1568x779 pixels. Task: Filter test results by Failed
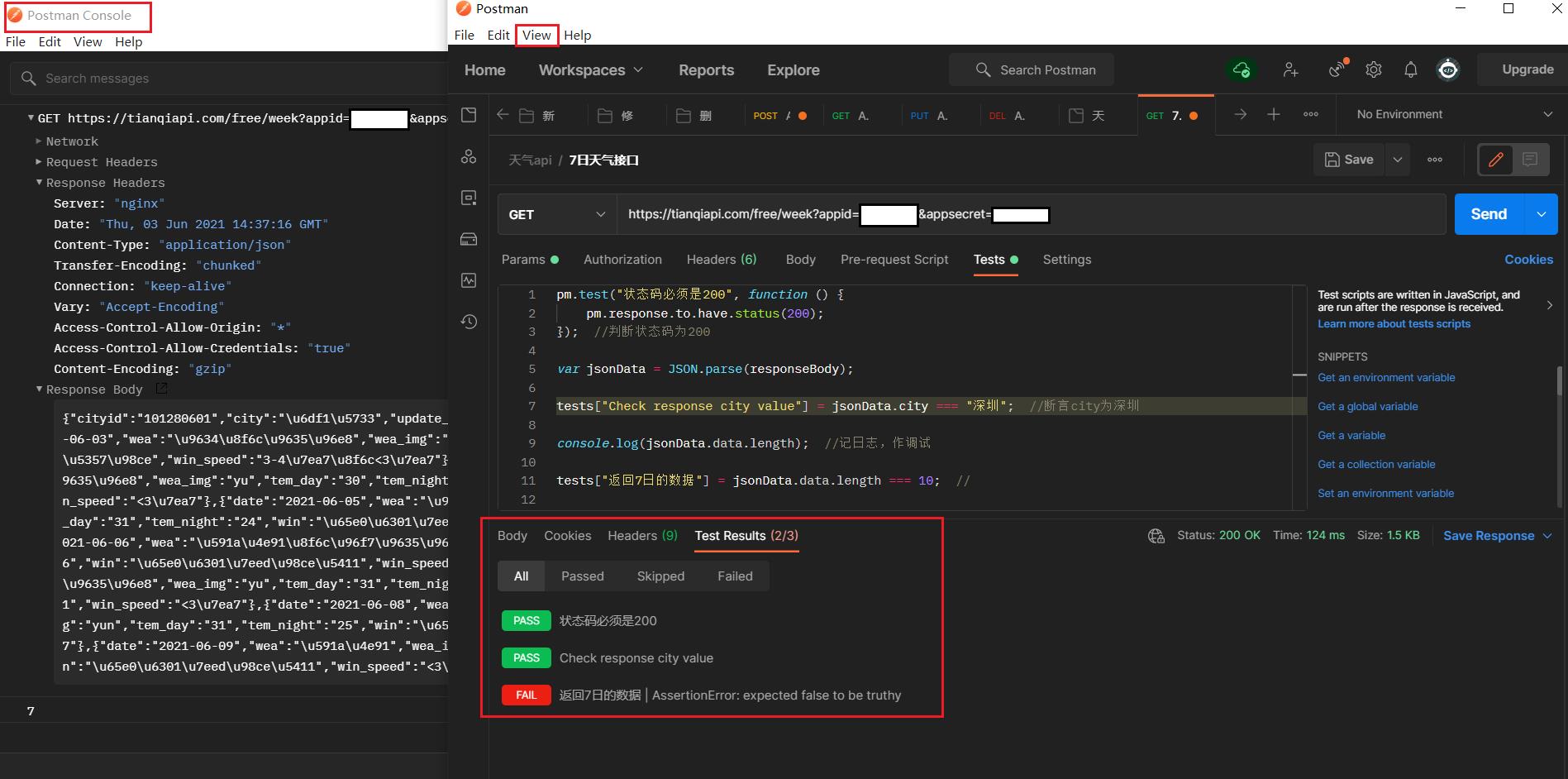click(735, 576)
